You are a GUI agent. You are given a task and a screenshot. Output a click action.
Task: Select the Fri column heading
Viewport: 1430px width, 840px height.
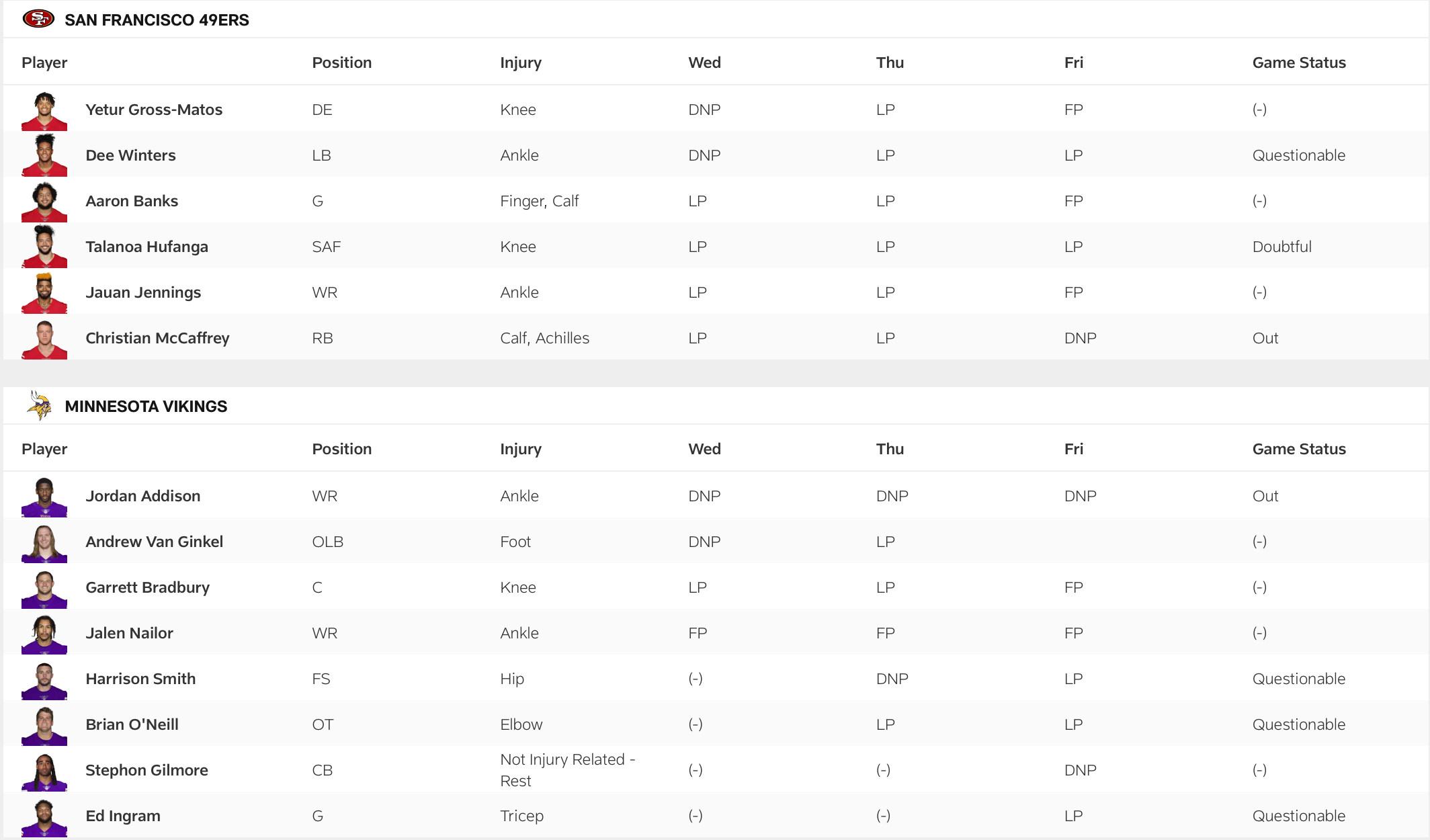pyautogui.click(x=1073, y=62)
